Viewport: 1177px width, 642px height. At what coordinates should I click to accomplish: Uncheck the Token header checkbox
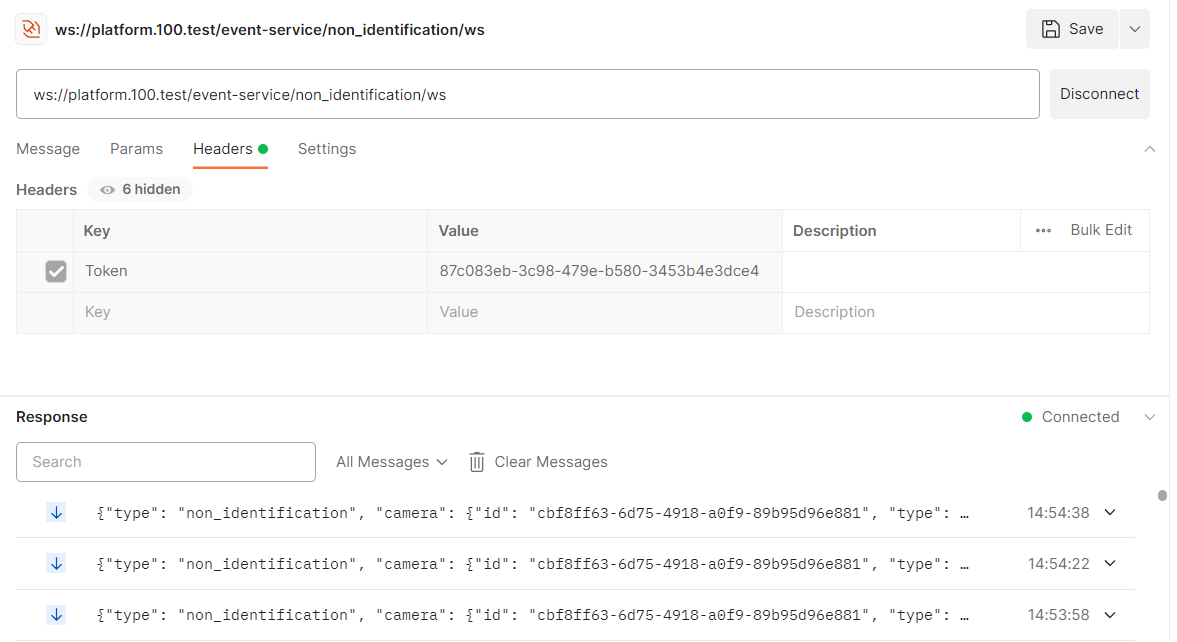point(56,271)
